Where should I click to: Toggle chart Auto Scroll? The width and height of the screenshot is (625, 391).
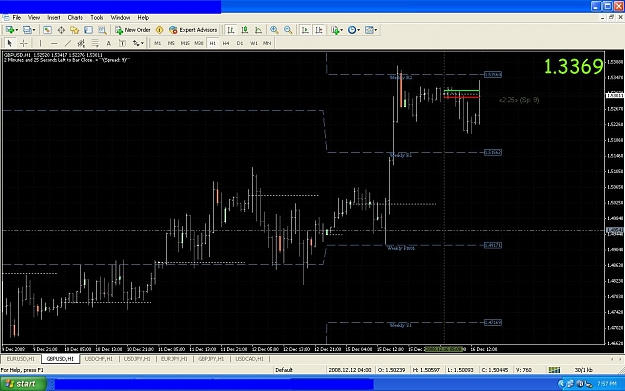(305, 30)
